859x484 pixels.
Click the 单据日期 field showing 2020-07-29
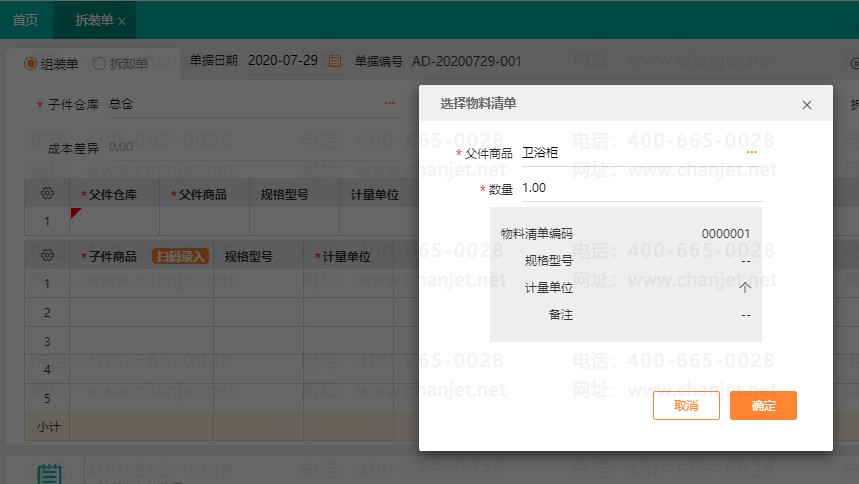point(282,61)
